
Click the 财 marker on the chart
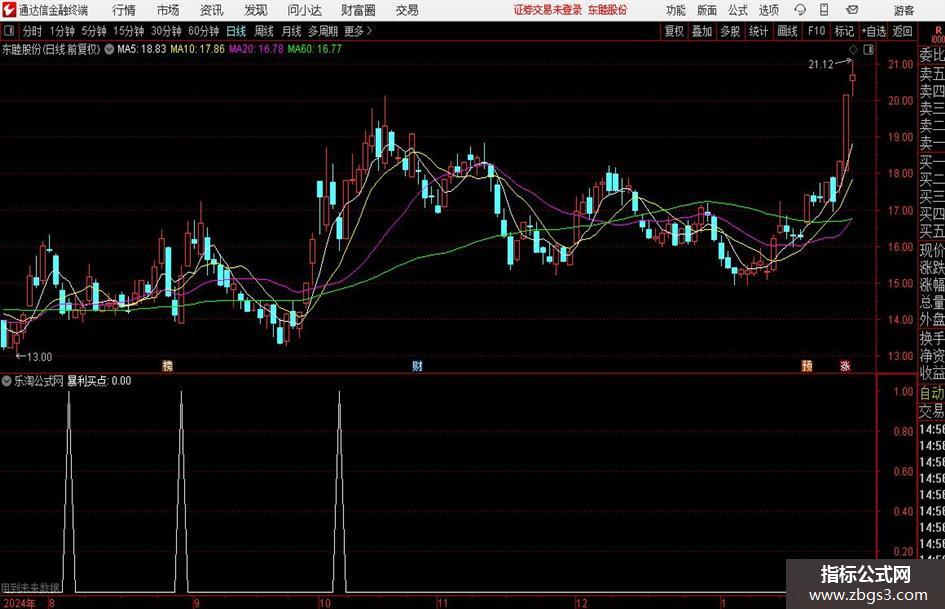click(417, 366)
